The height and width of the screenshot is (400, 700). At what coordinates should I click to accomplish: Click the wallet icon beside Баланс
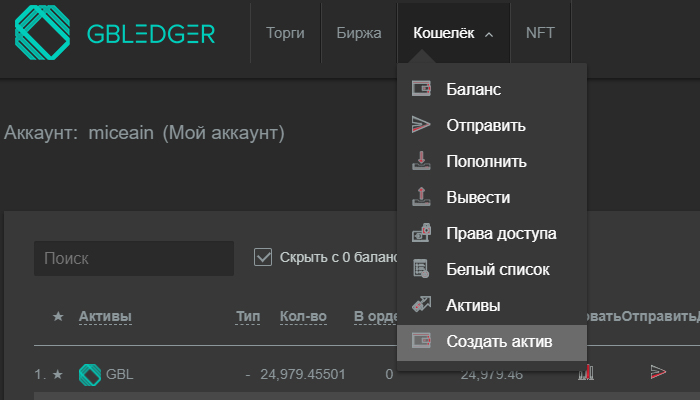(421, 88)
